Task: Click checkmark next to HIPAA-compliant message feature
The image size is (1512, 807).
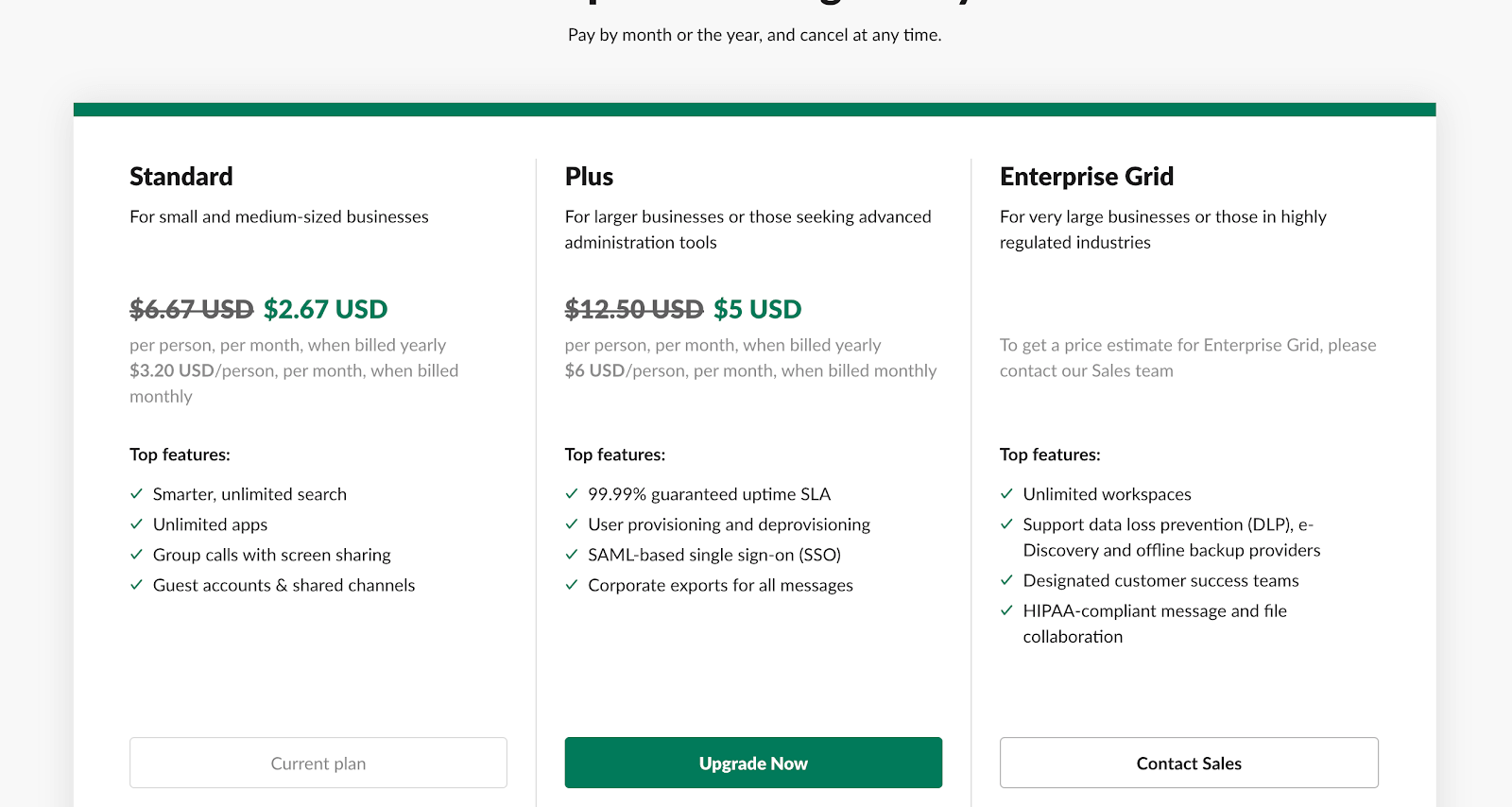Action: [1006, 610]
